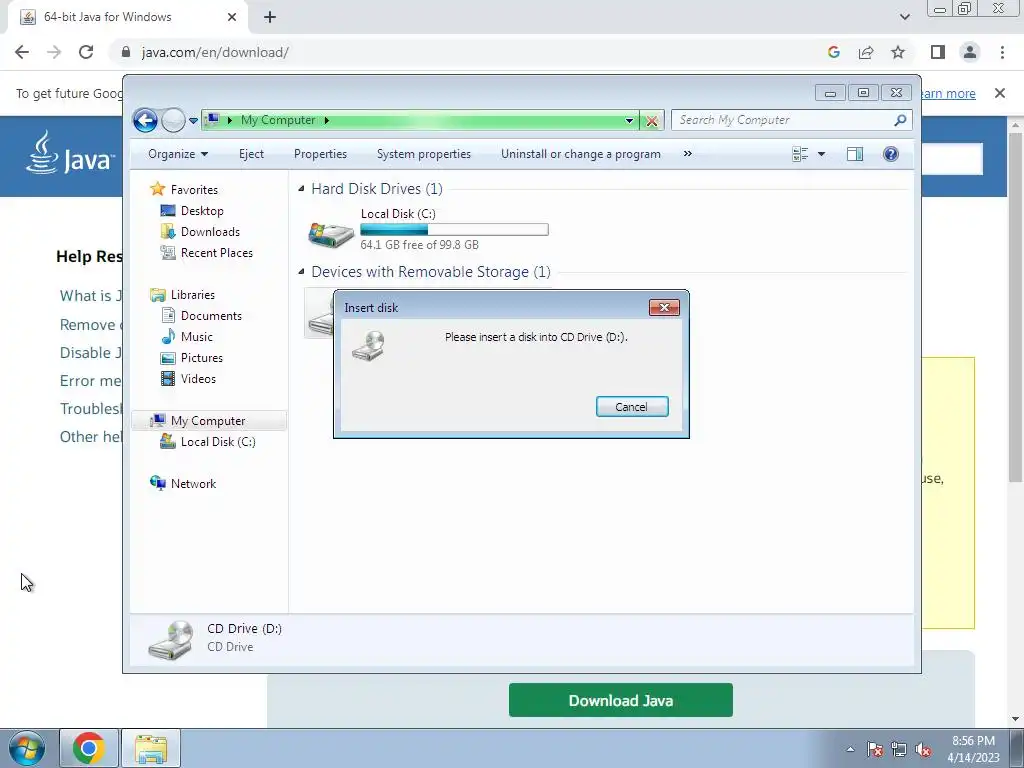
Task: Click Uninstall or change a program
Action: [581, 154]
